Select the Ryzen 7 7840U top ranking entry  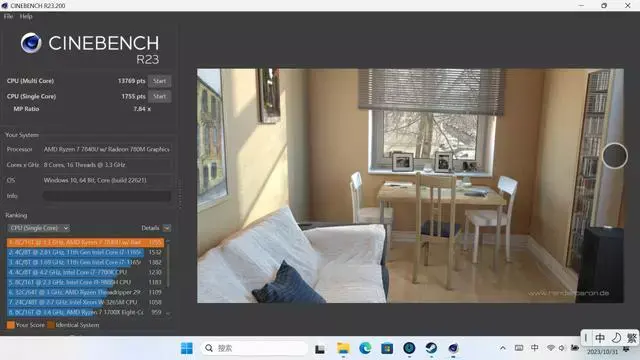[x=85, y=242]
